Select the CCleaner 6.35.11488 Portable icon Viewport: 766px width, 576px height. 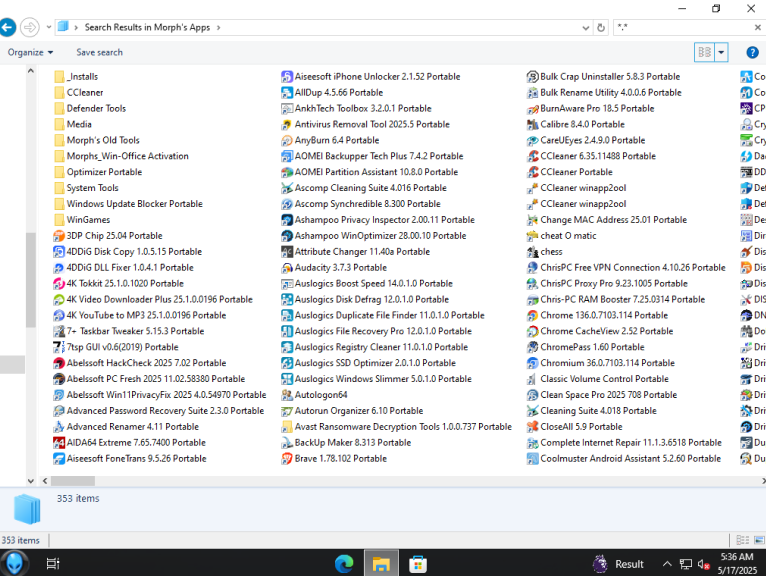[x=532, y=156]
